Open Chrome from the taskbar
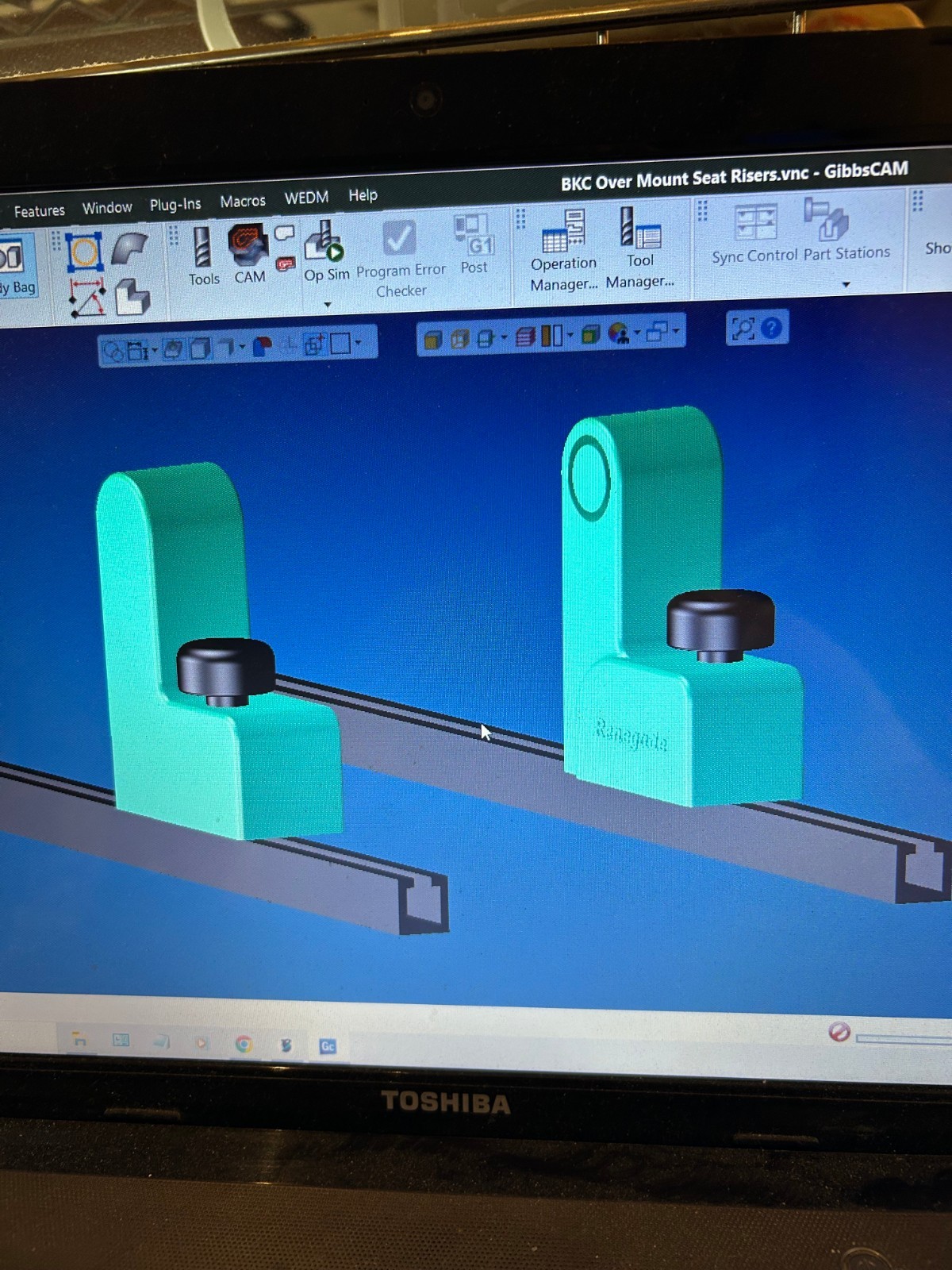Viewport: 952px width, 1270px height. [244, 1044]
